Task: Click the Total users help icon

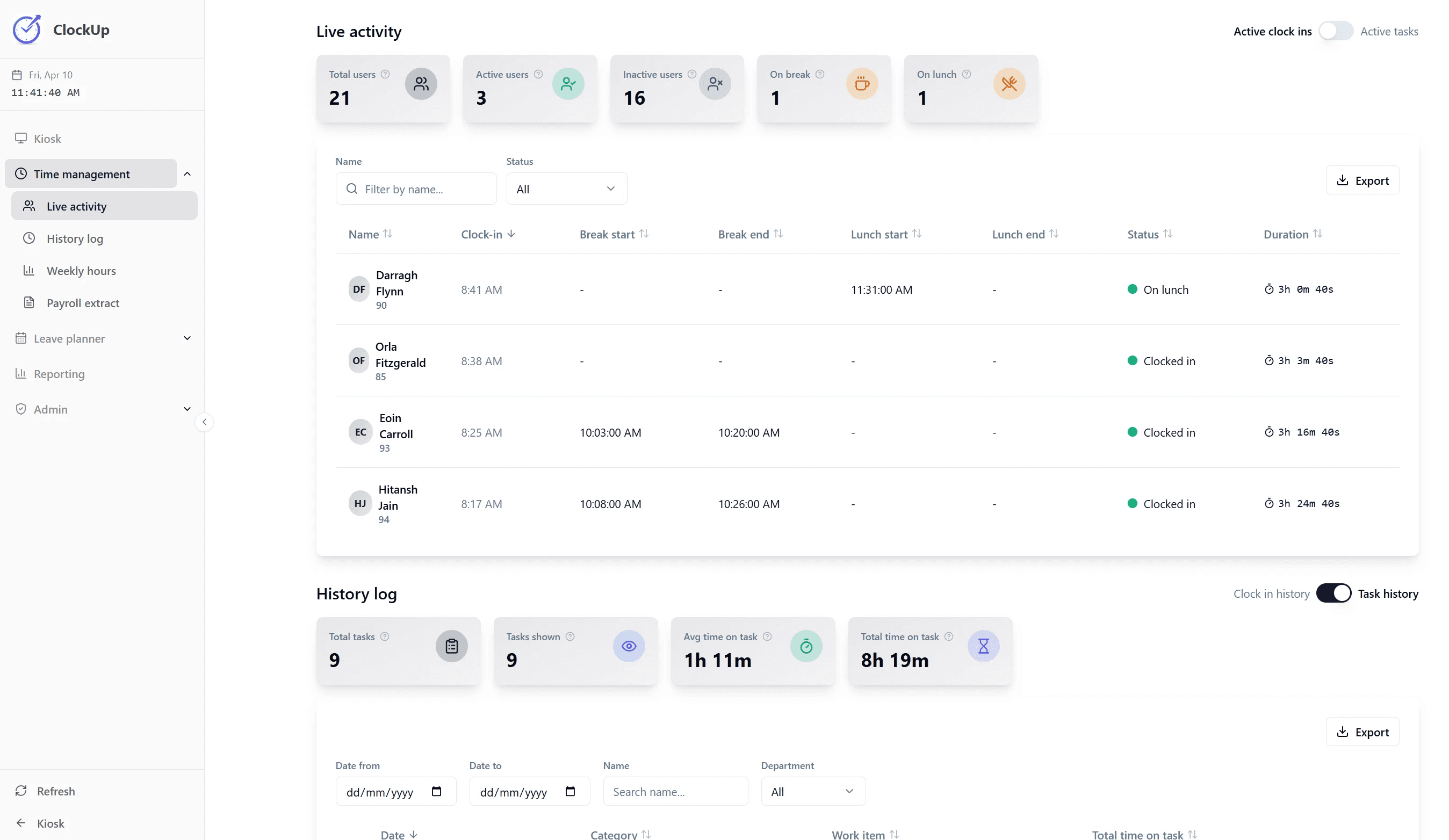Action: (385, 74)
